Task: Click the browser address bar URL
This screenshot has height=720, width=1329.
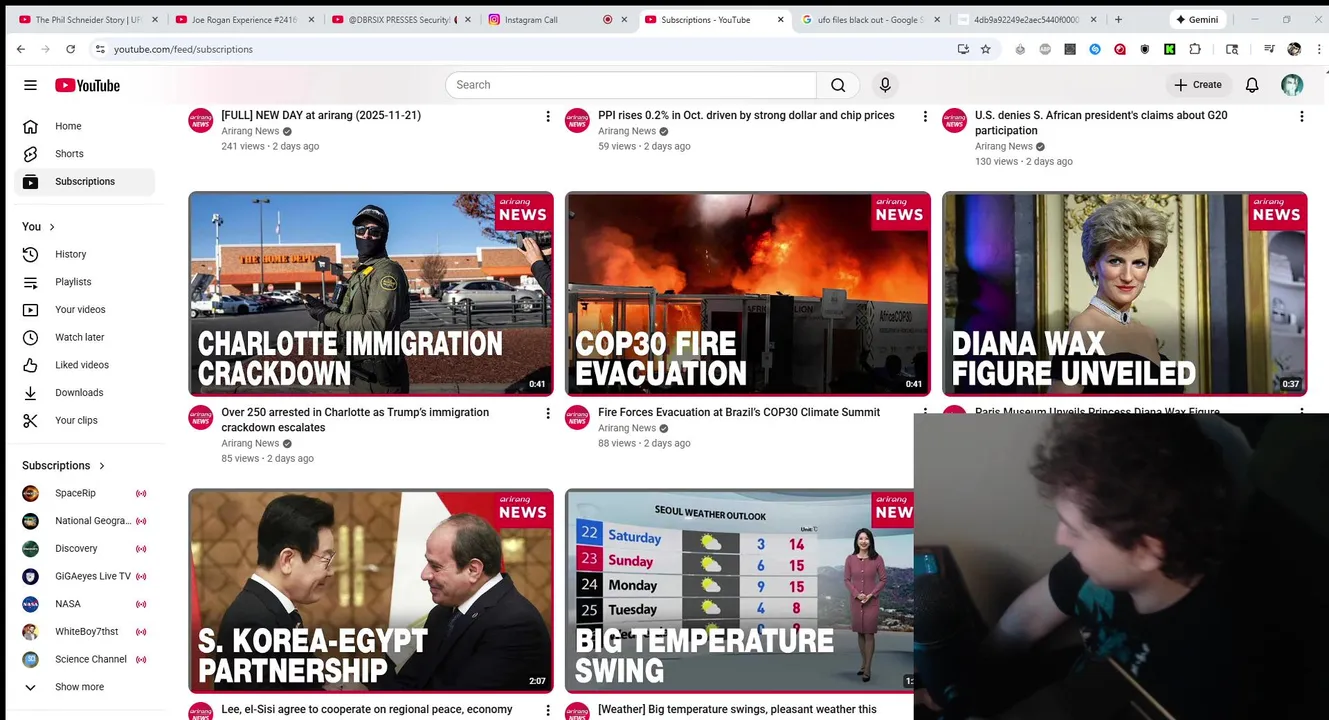Action: coord(183,49)
